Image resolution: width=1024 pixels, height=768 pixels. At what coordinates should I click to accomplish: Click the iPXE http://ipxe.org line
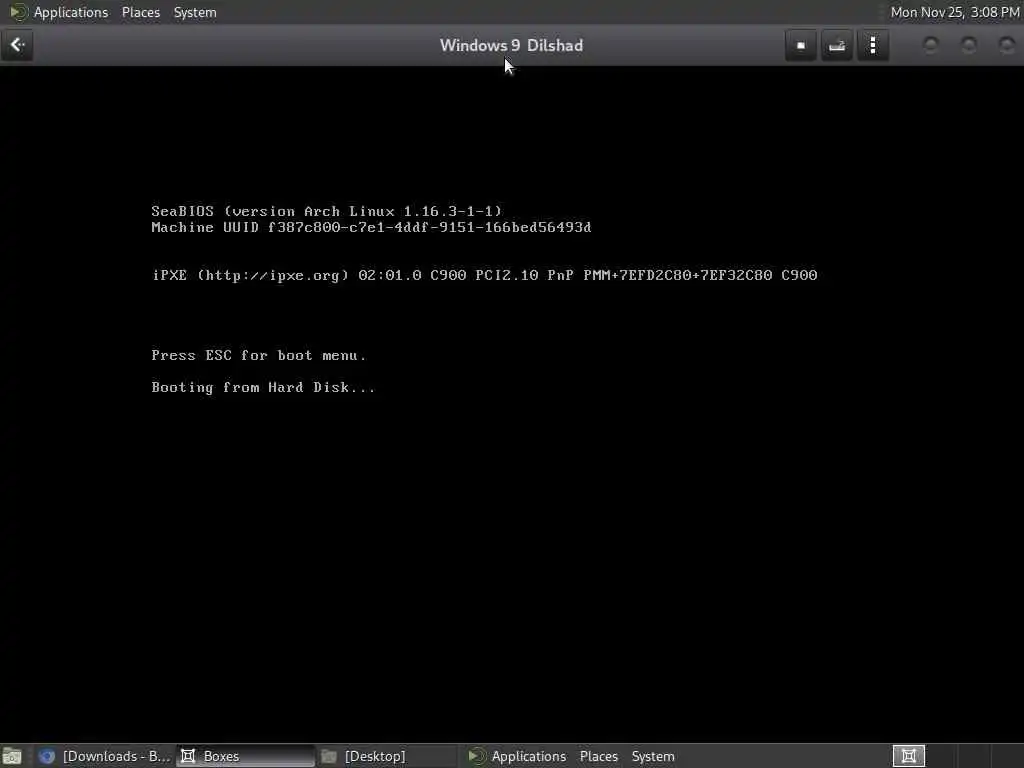(x=484, y=275)
